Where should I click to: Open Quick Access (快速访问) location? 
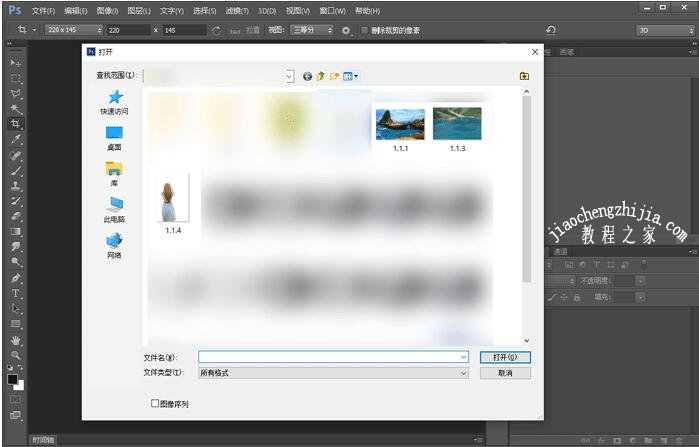114,101
